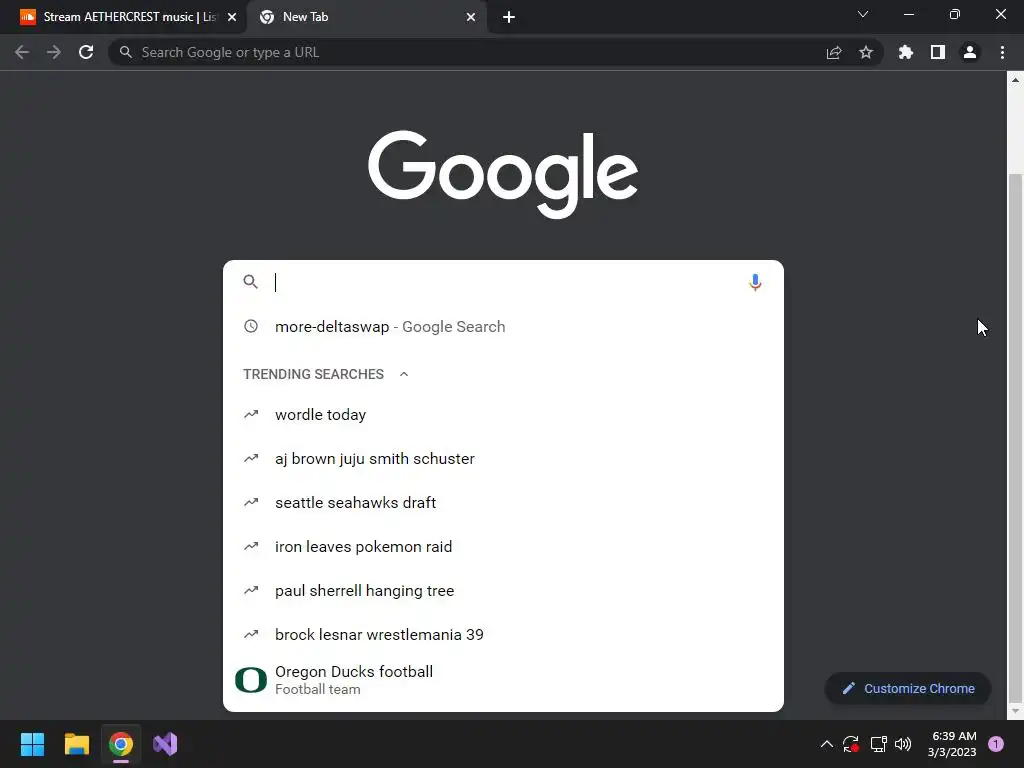
Task: Click the Oregon Ducks team logo
Action: click(x=251, y=680)
